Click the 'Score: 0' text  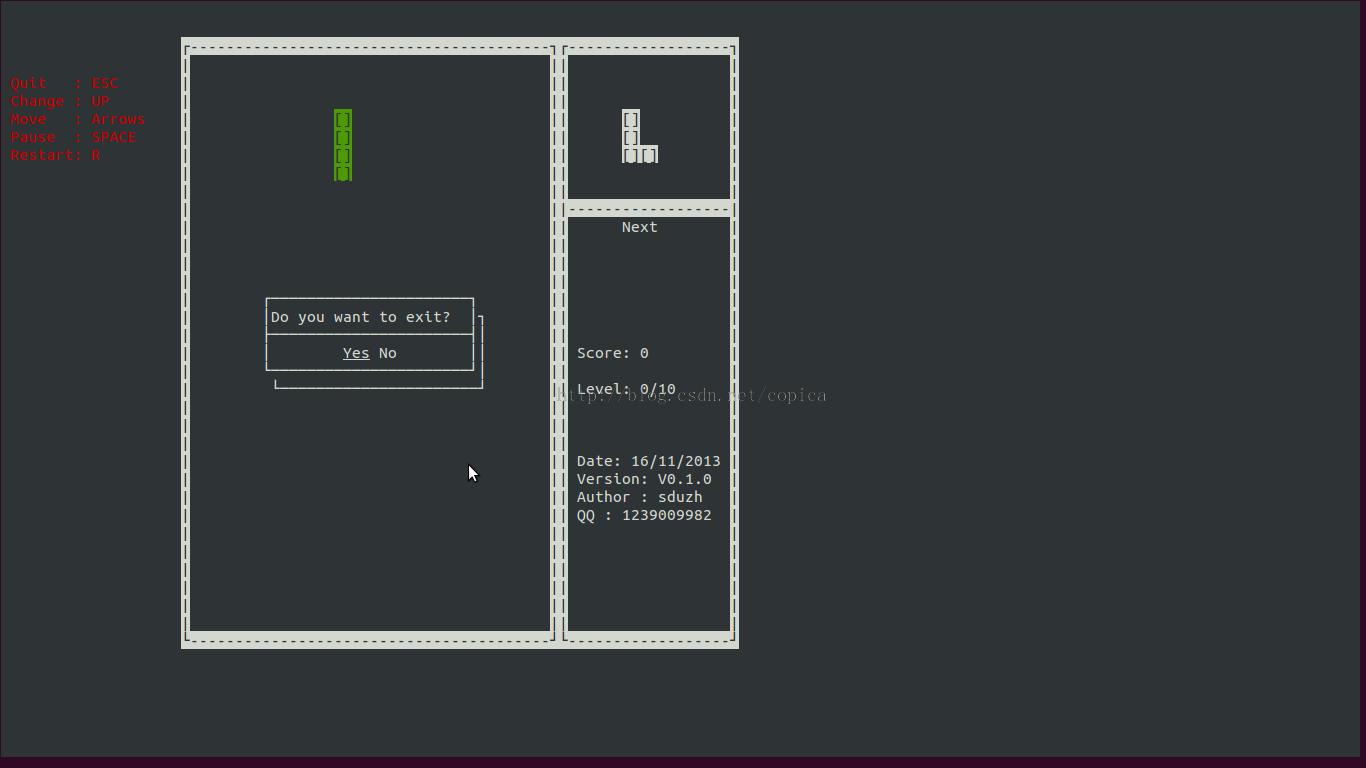click(x=613, y=353)
